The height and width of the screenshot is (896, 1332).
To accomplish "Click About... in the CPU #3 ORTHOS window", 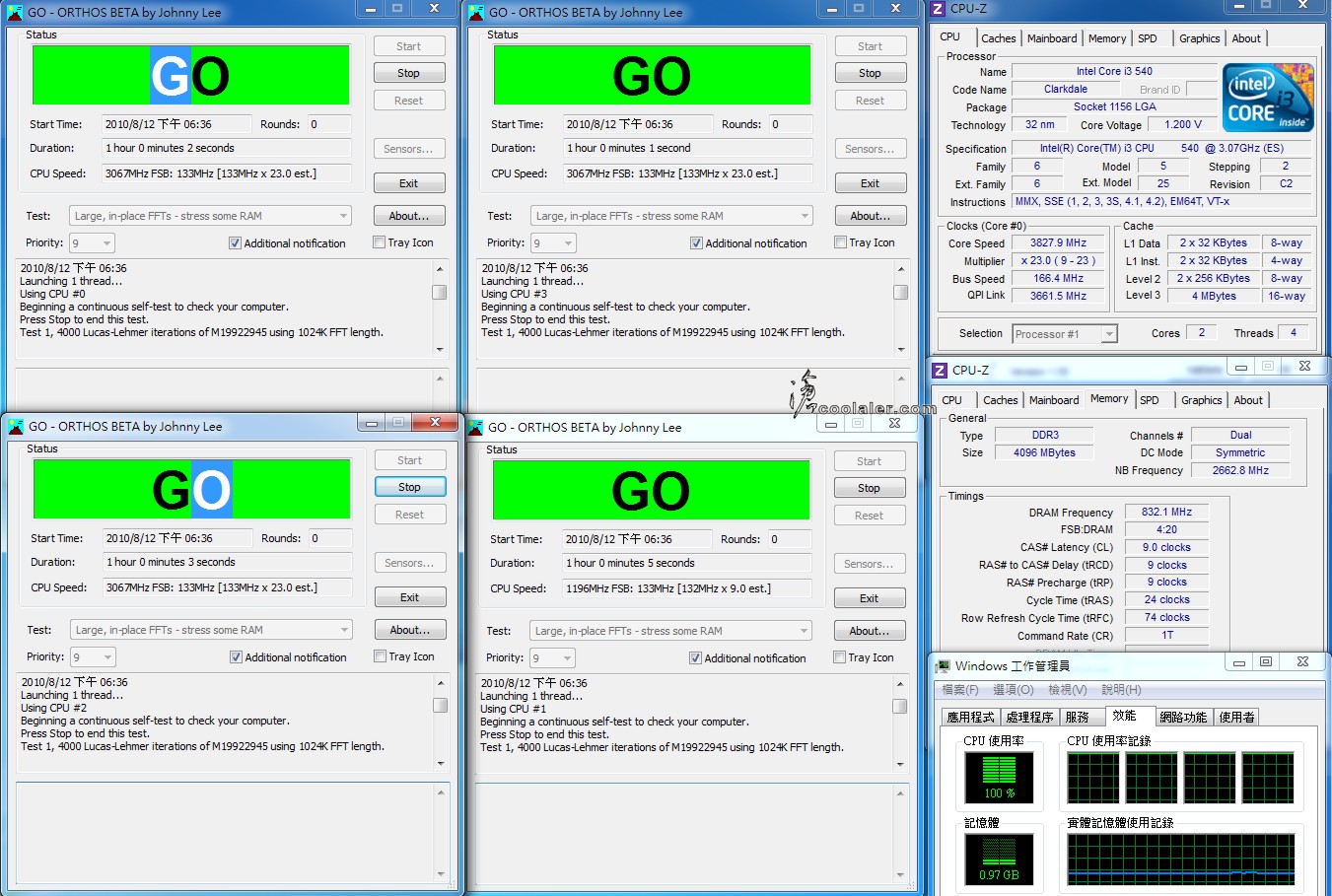I will (871, 216).
